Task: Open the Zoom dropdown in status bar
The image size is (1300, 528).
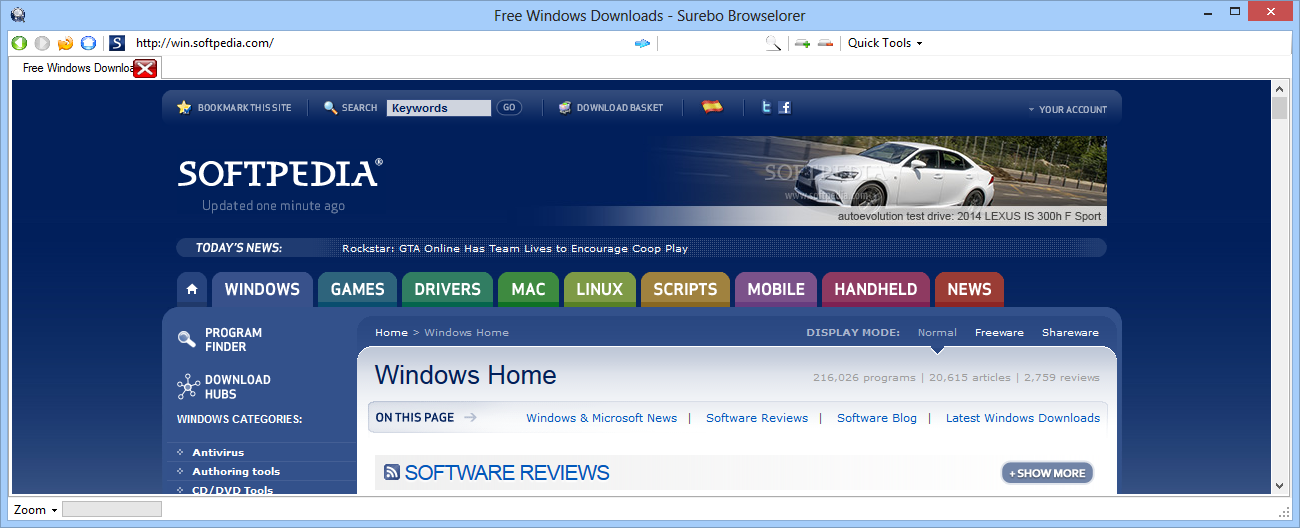Action: click(35, 510)
